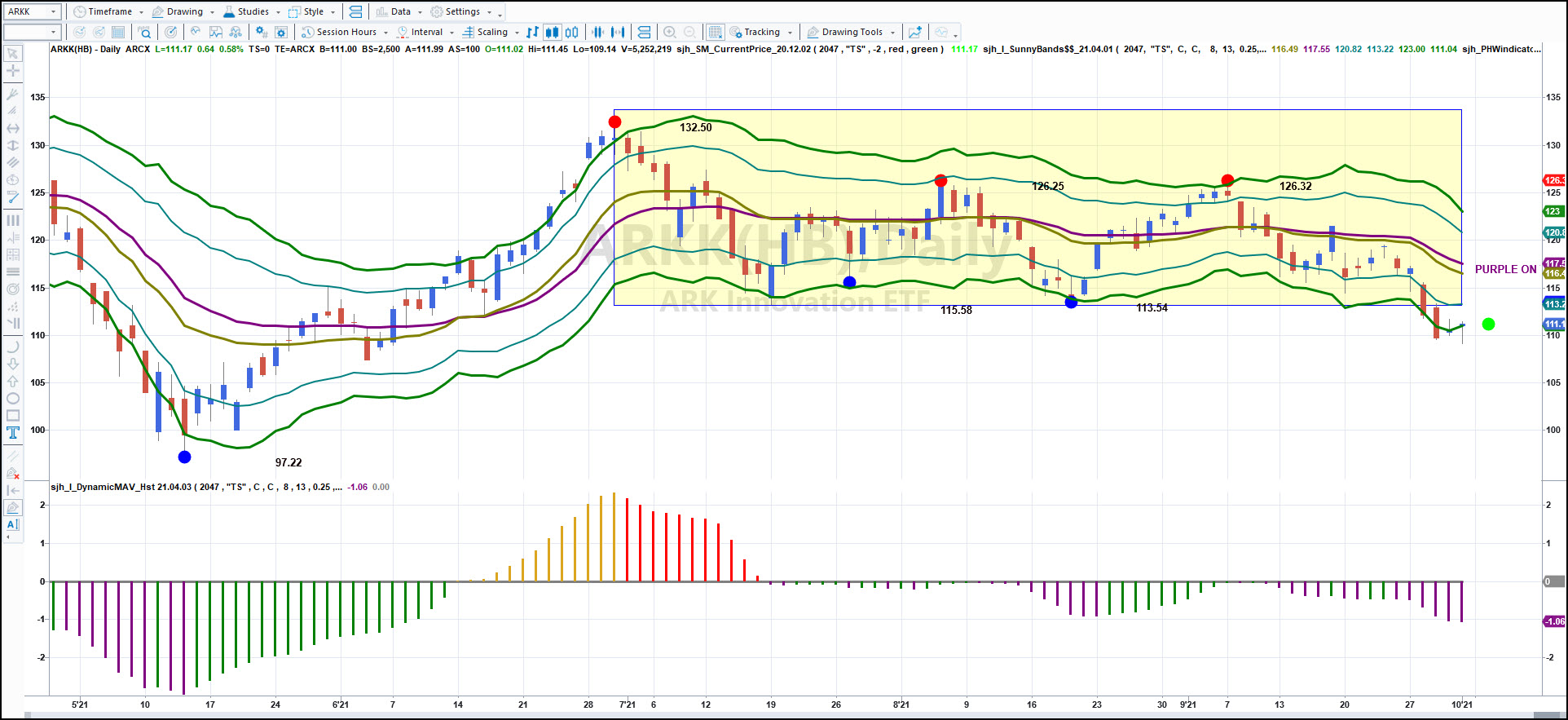Toggle the data window grid icon

[715, 32]
